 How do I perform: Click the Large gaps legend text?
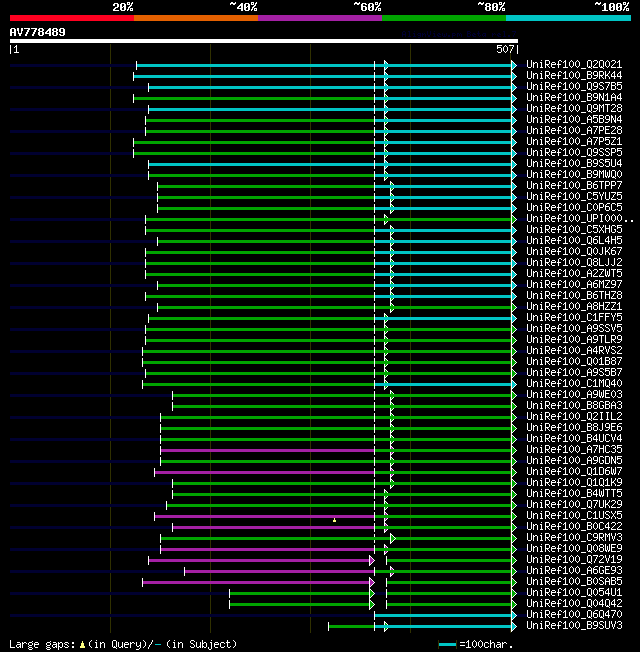[x=123, y=644]
